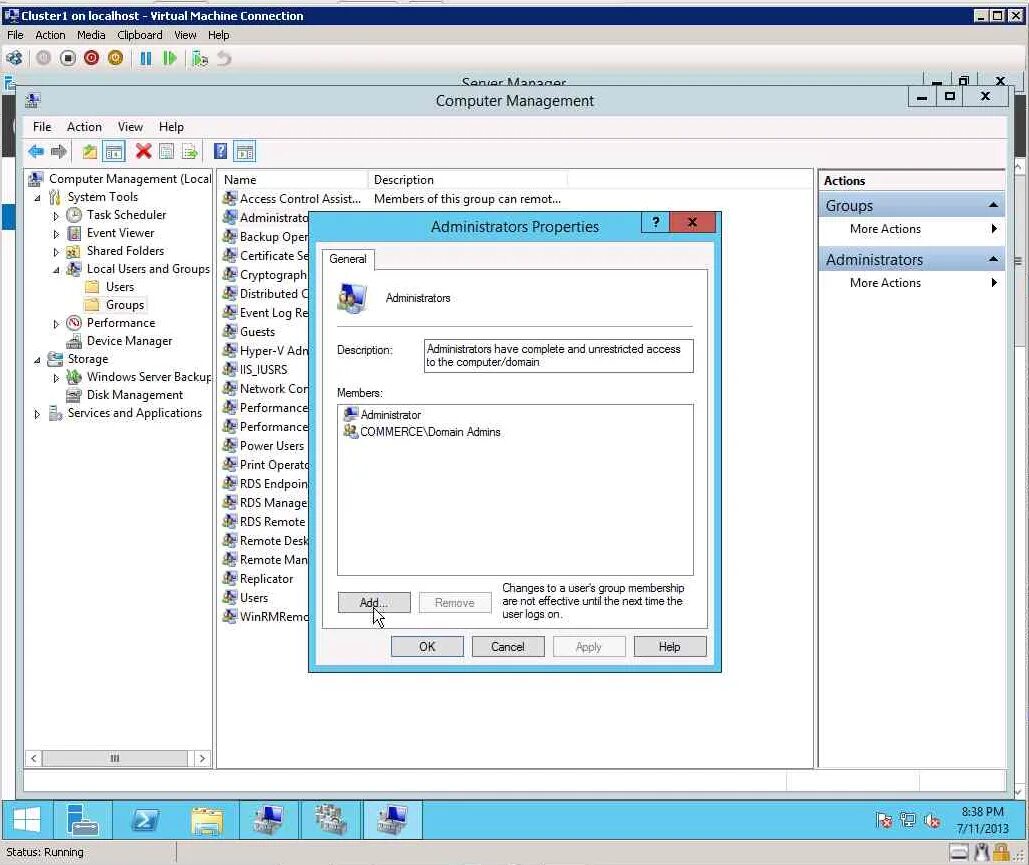This screenshot has width=1029, height=865.
Task: Launch PowerShell from the taskbar
Action: (144, 820)
